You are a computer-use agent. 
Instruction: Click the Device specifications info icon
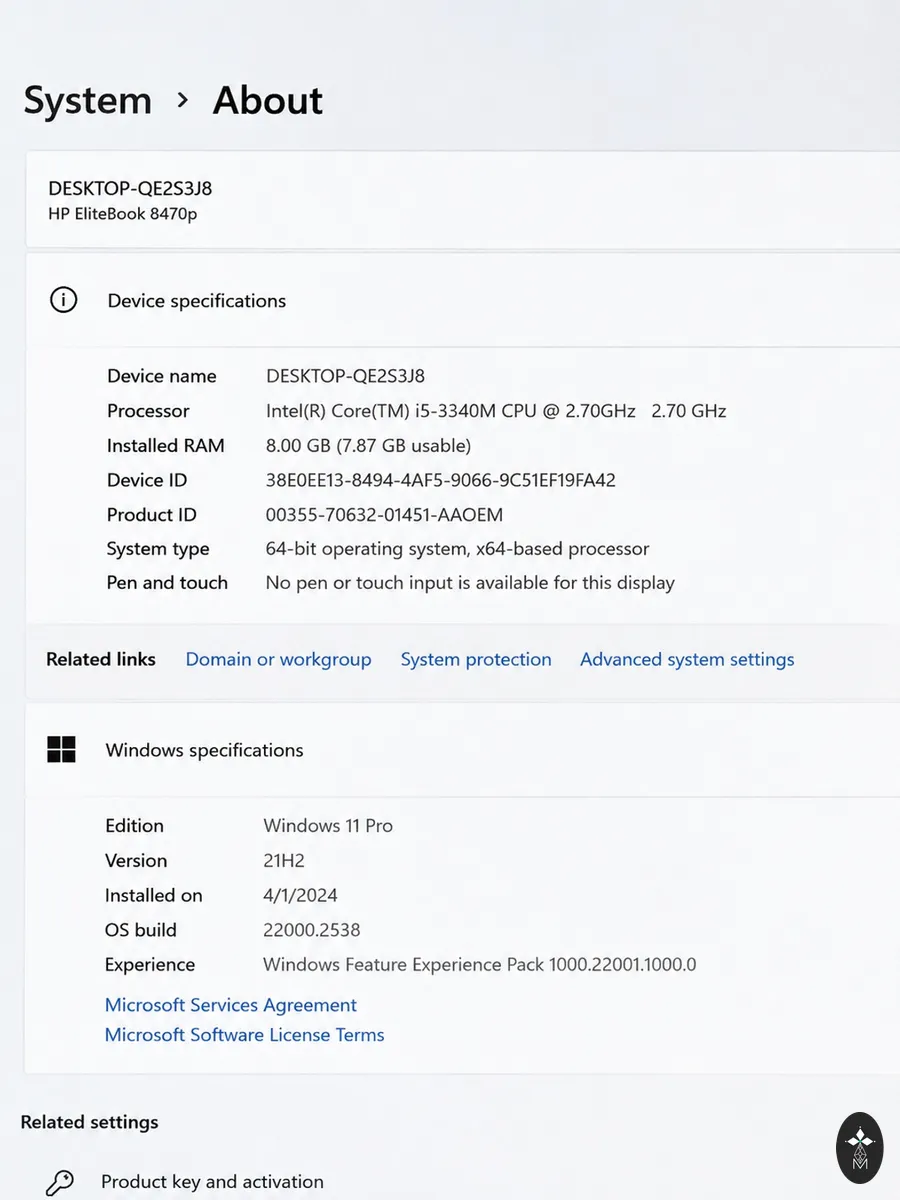tap(63, 300)
